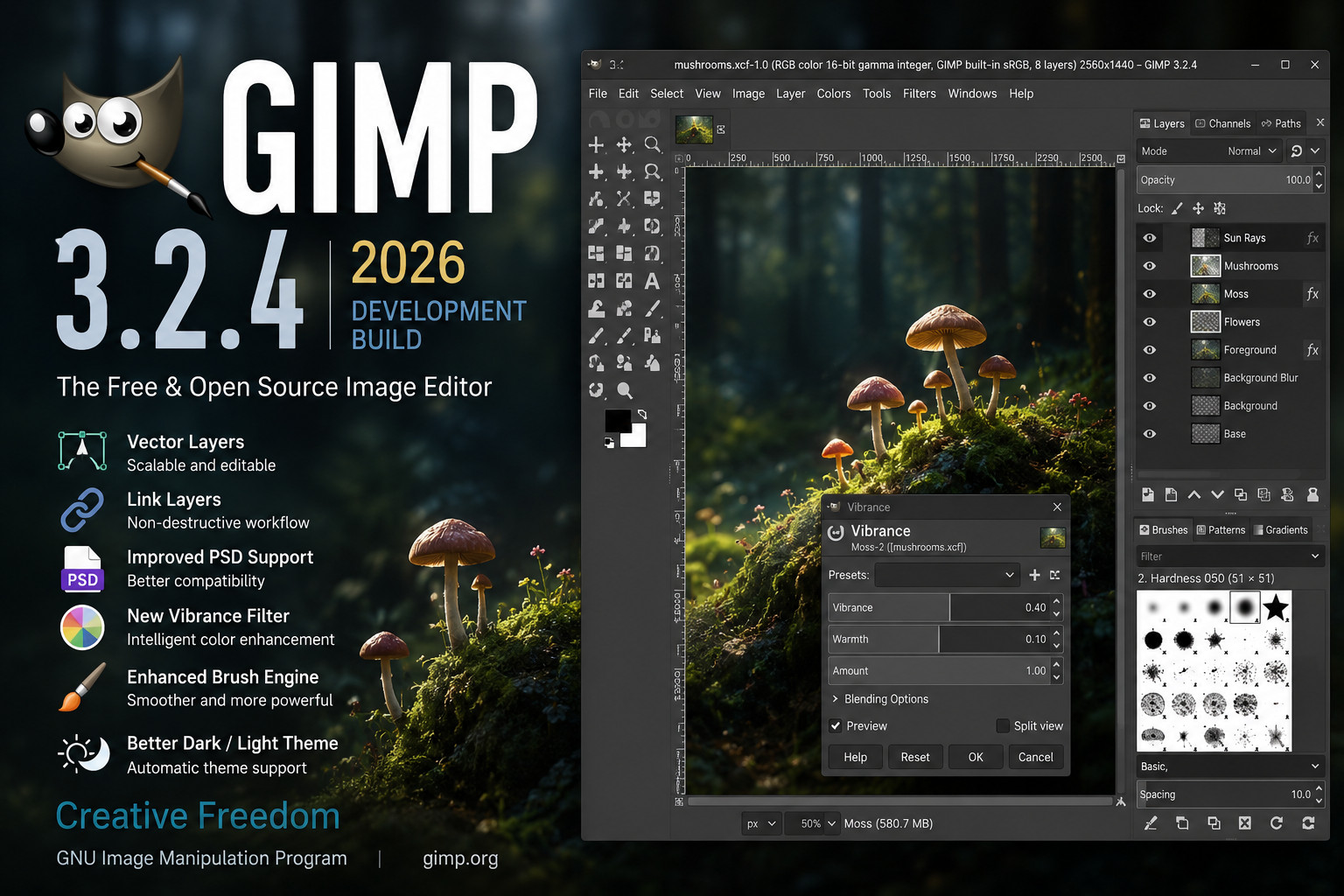1344x896 pixels.
Task: Enable Split view checkbox
Action: (1003, 725)
